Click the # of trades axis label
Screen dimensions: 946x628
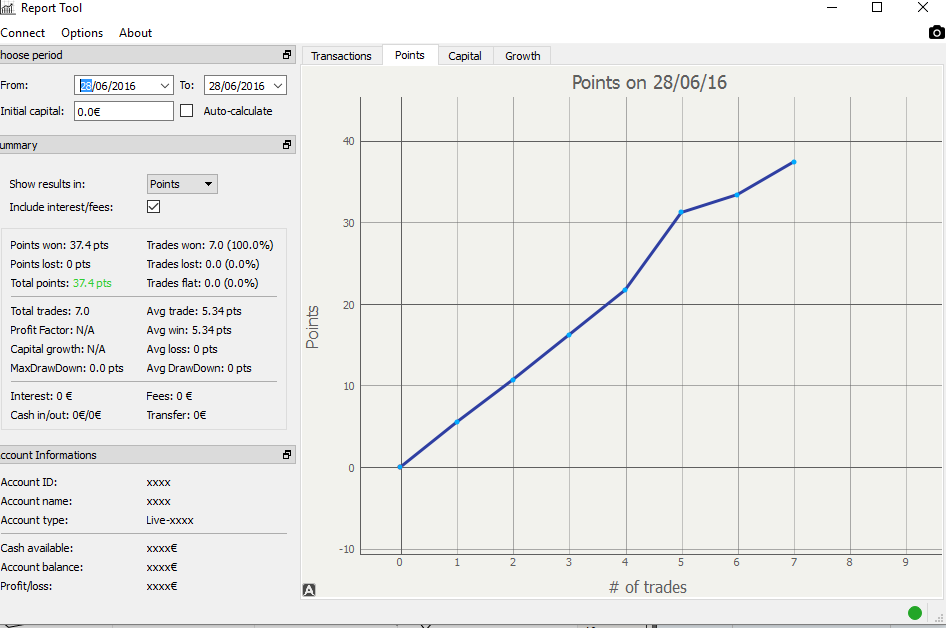coord(647,587)
